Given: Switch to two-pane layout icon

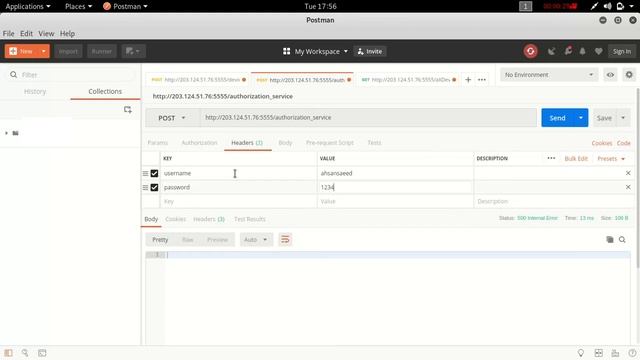Looking at the screenshot, I should pyautogui.click(x=598, y=353).
